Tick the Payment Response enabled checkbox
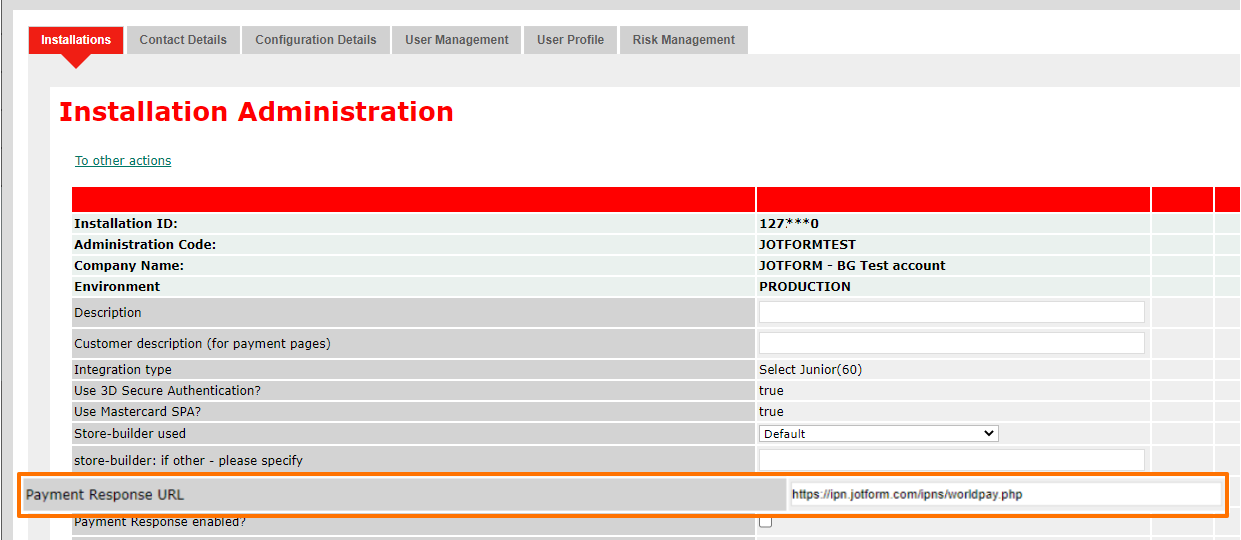This screenshot has height=540, width=1241. (x=766, y=522)
